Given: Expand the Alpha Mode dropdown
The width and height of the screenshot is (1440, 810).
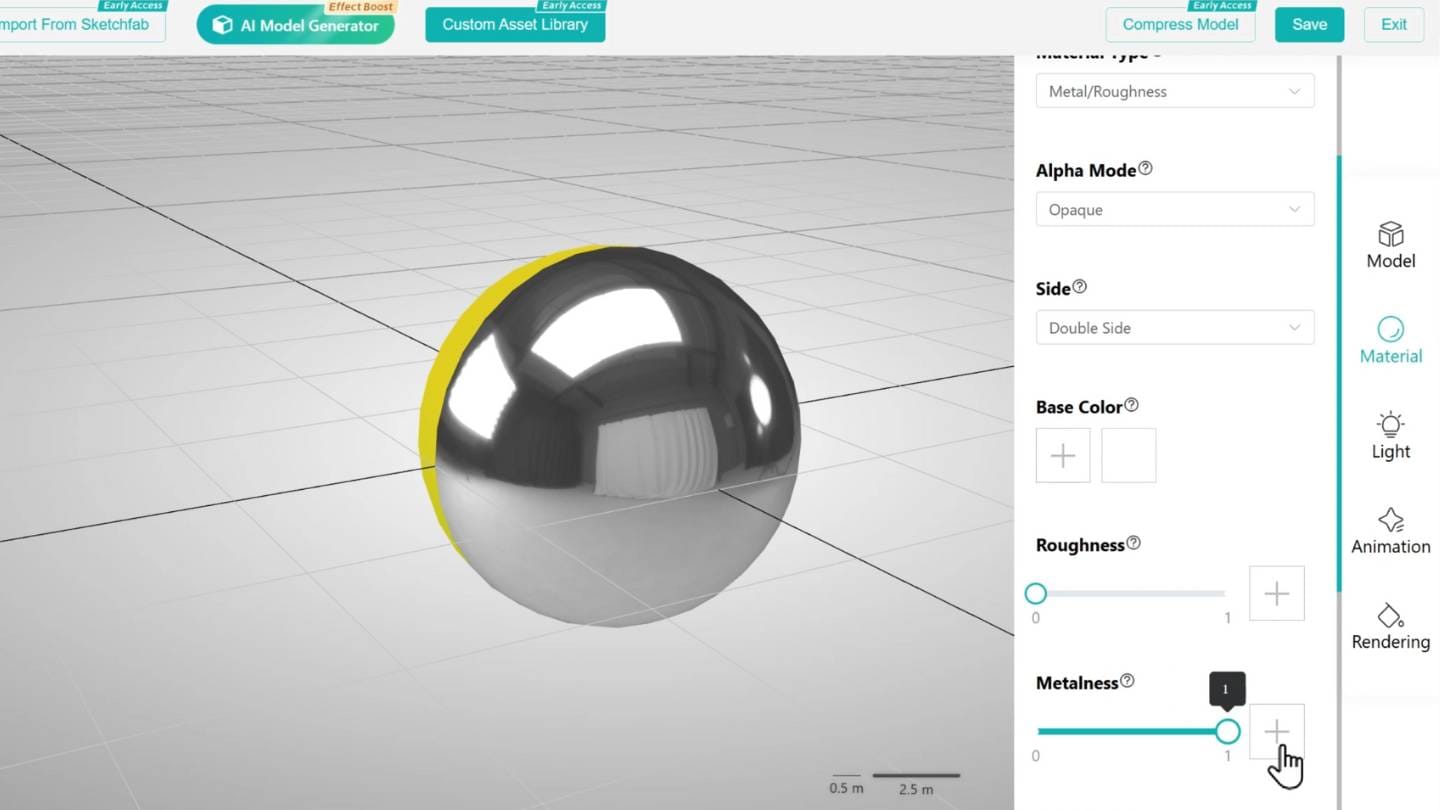Looking at the screenshot, I should [1175, 209].
